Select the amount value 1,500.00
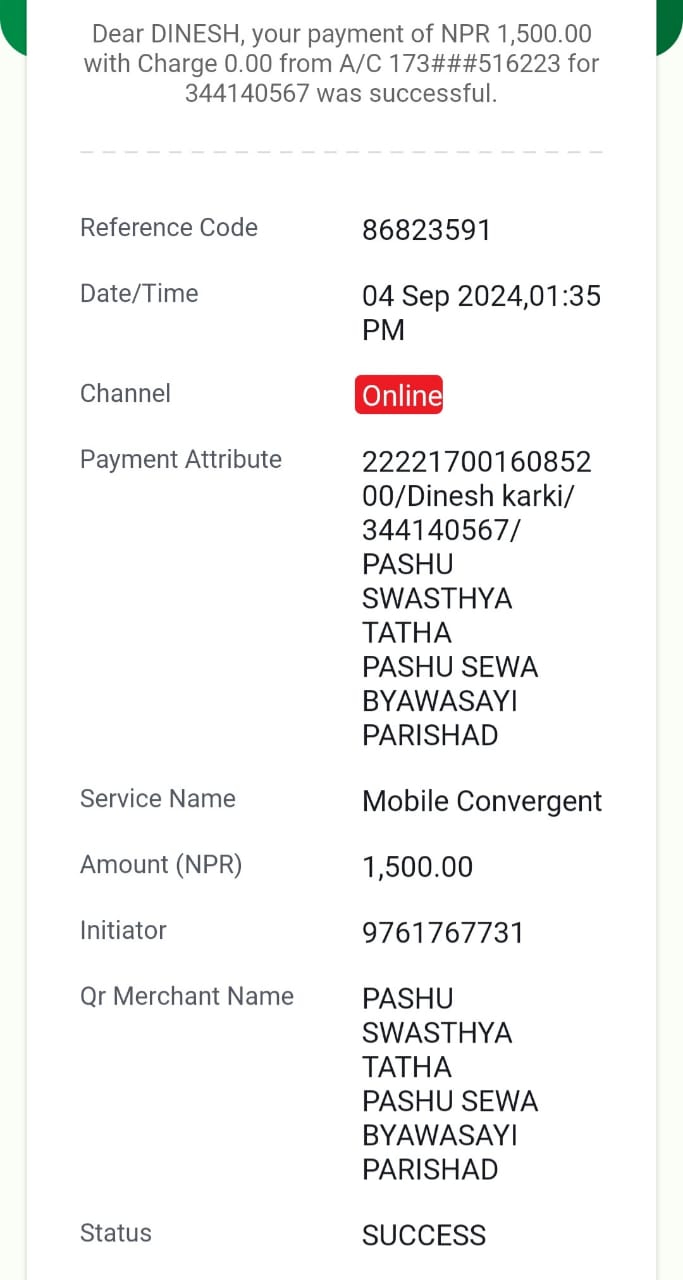 (417, 867)
